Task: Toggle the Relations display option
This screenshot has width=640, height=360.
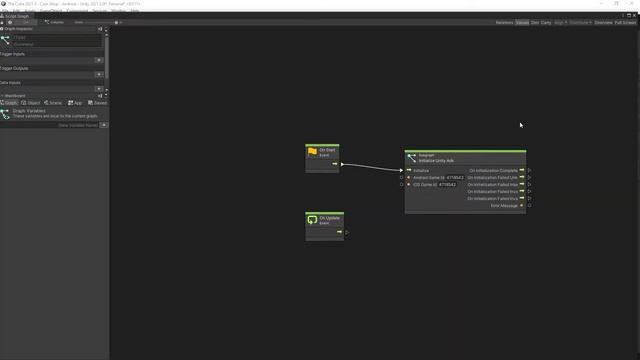Action: pyautogui.click(x=504, y=22)
